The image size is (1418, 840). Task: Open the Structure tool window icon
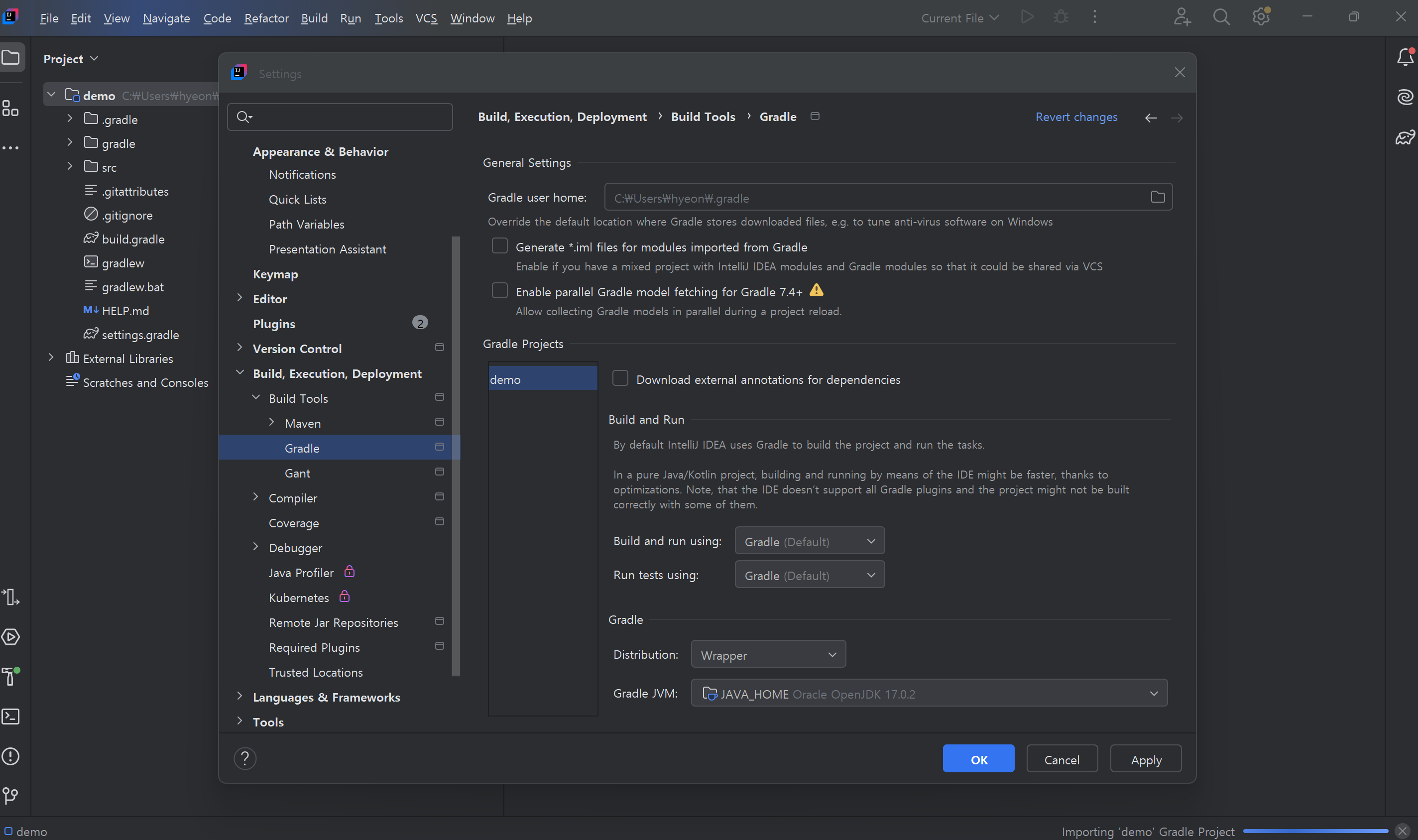click(11, 108)
